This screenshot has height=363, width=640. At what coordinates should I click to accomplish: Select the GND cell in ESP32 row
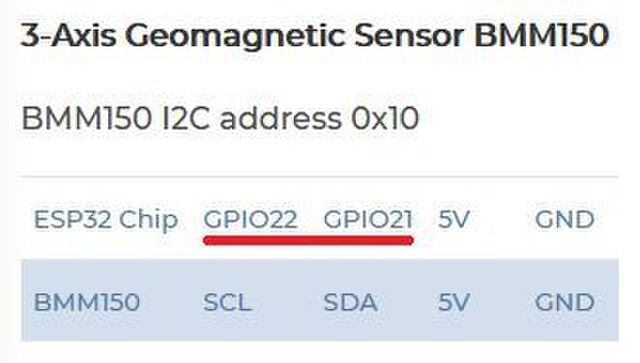coord(564,219)
